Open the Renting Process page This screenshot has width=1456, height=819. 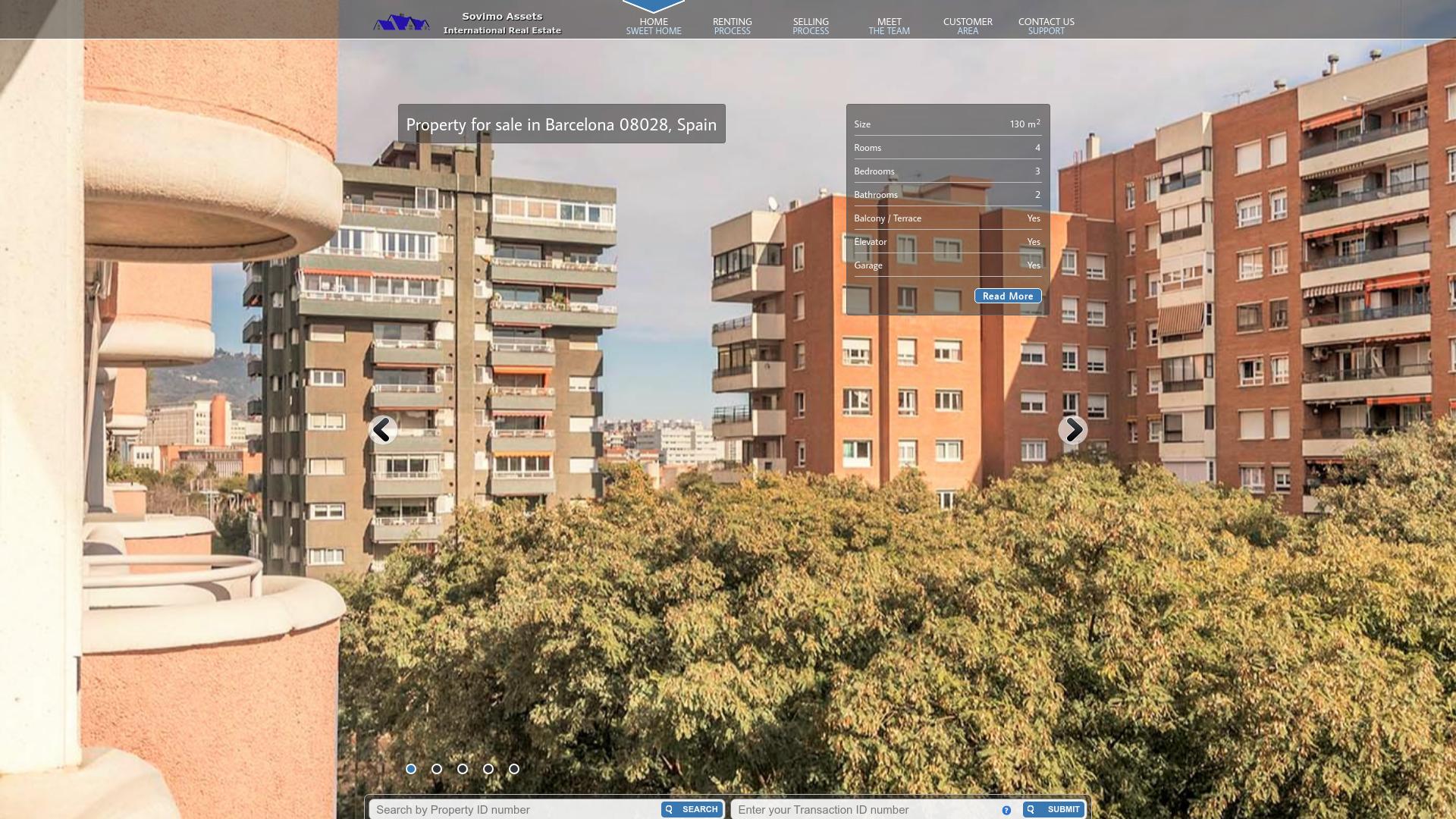tap(732, 26)
